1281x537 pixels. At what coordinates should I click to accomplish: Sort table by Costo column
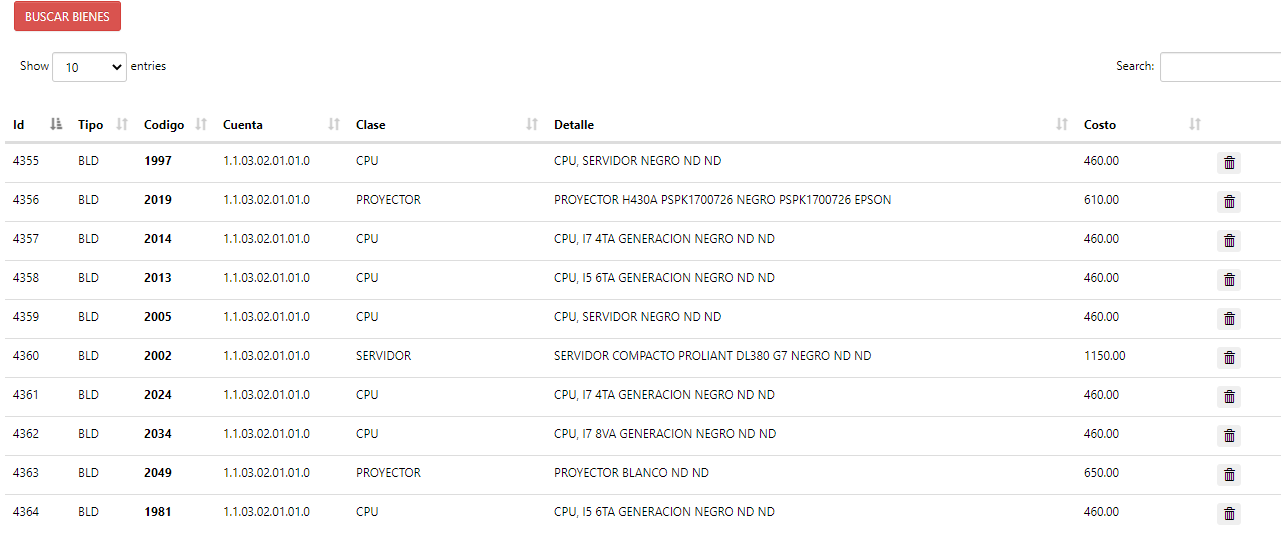[x=1142, y=125]
